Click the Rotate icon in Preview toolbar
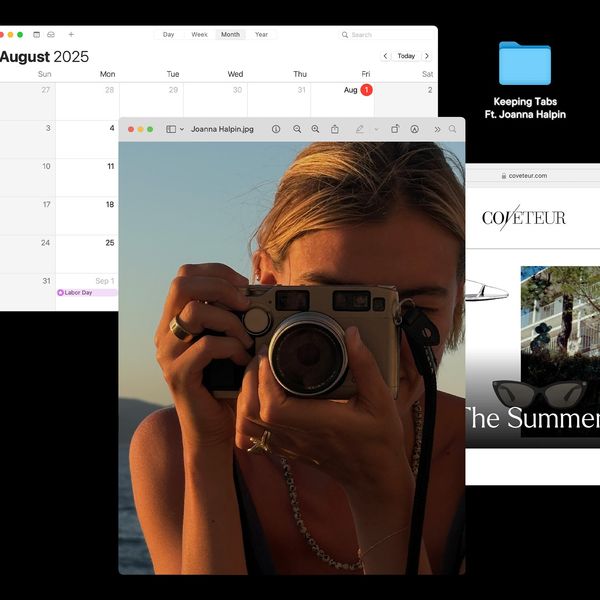Image resolution: width=600 pixels, height=600 pixels. (395, 129)
